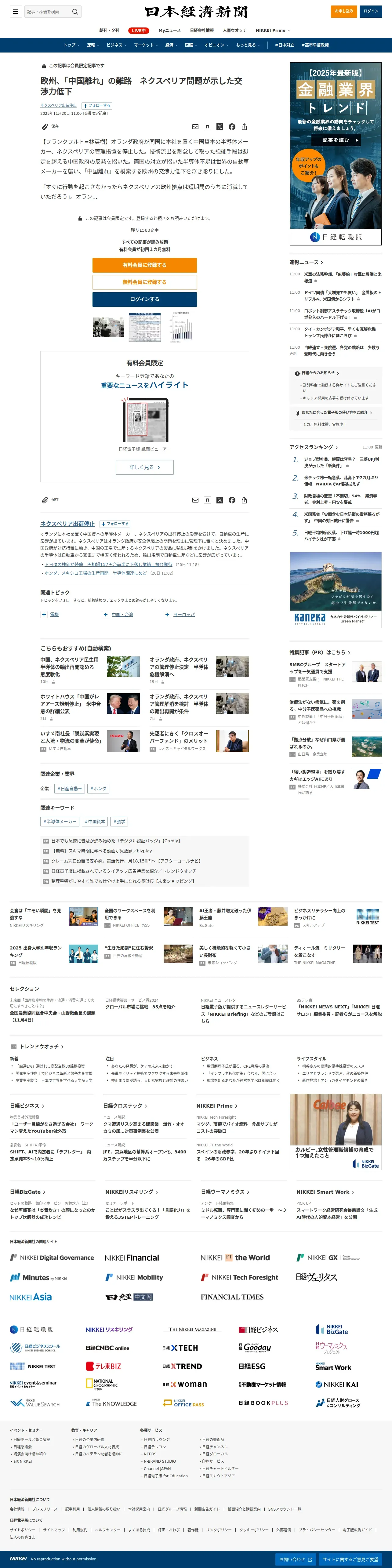Click the lower save clip icon
Image resolution: width=392 pixels, height=1568 pixels.
(x=45, y=500)
